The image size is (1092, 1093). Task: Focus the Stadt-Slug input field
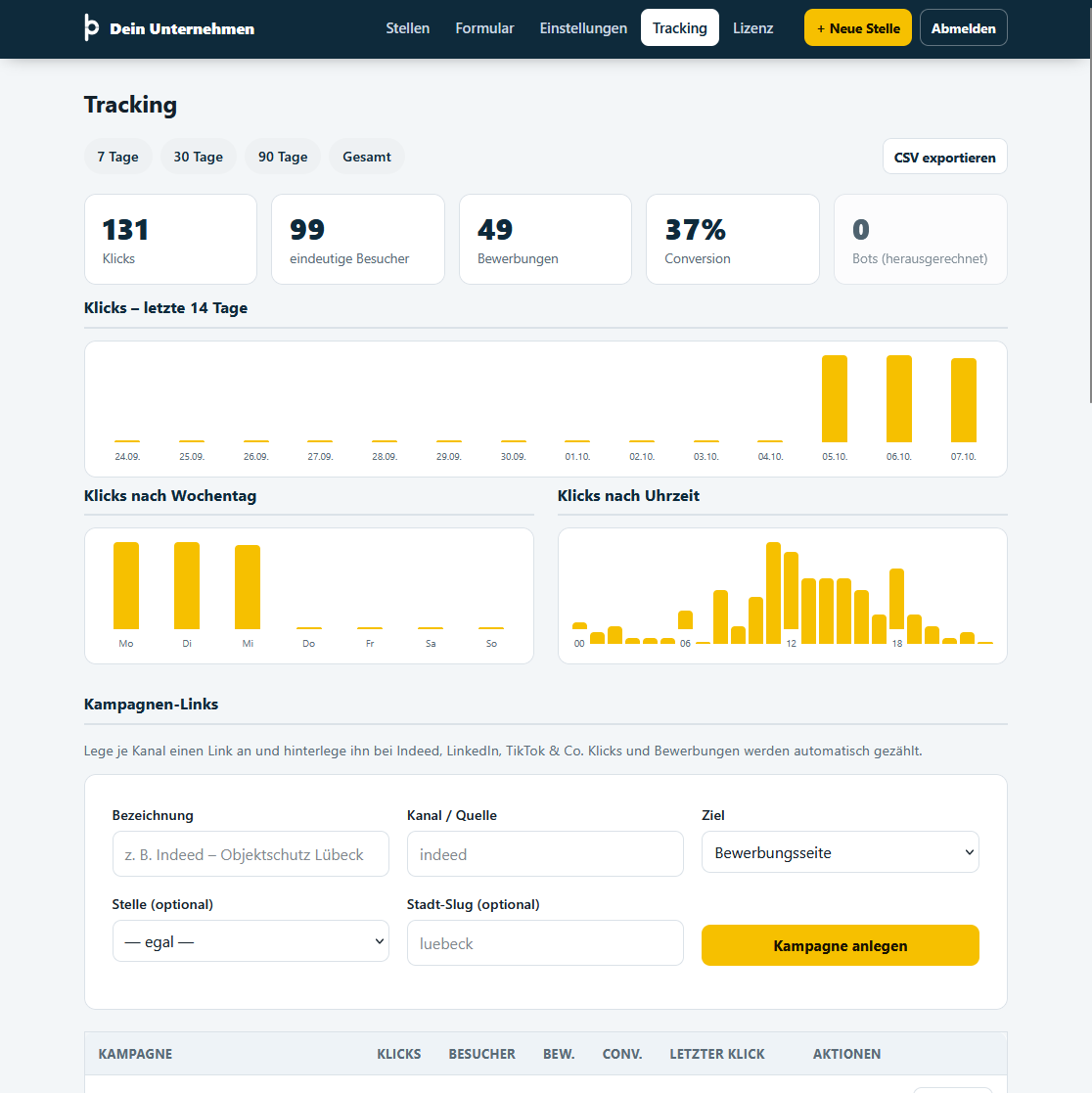point(545,943)
